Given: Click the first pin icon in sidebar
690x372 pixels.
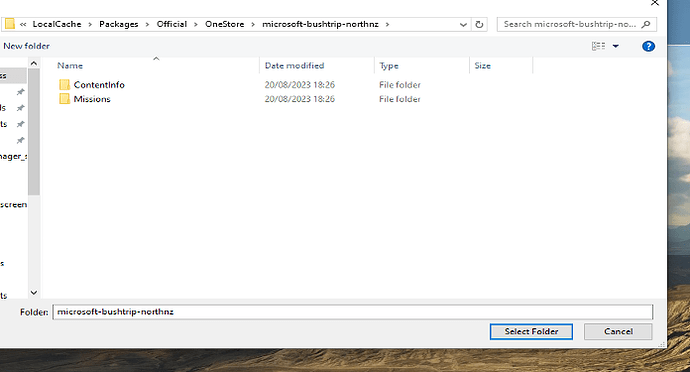Looking at the screenshot, I should pos(20,92).
